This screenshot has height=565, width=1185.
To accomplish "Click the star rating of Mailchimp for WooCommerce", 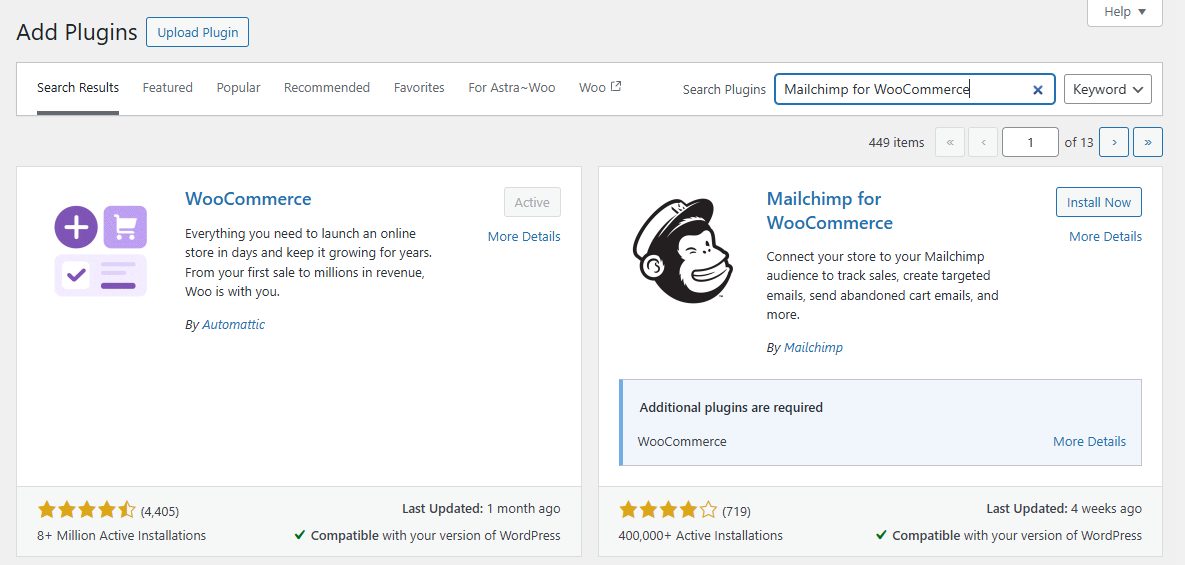I will coord(668,510).
